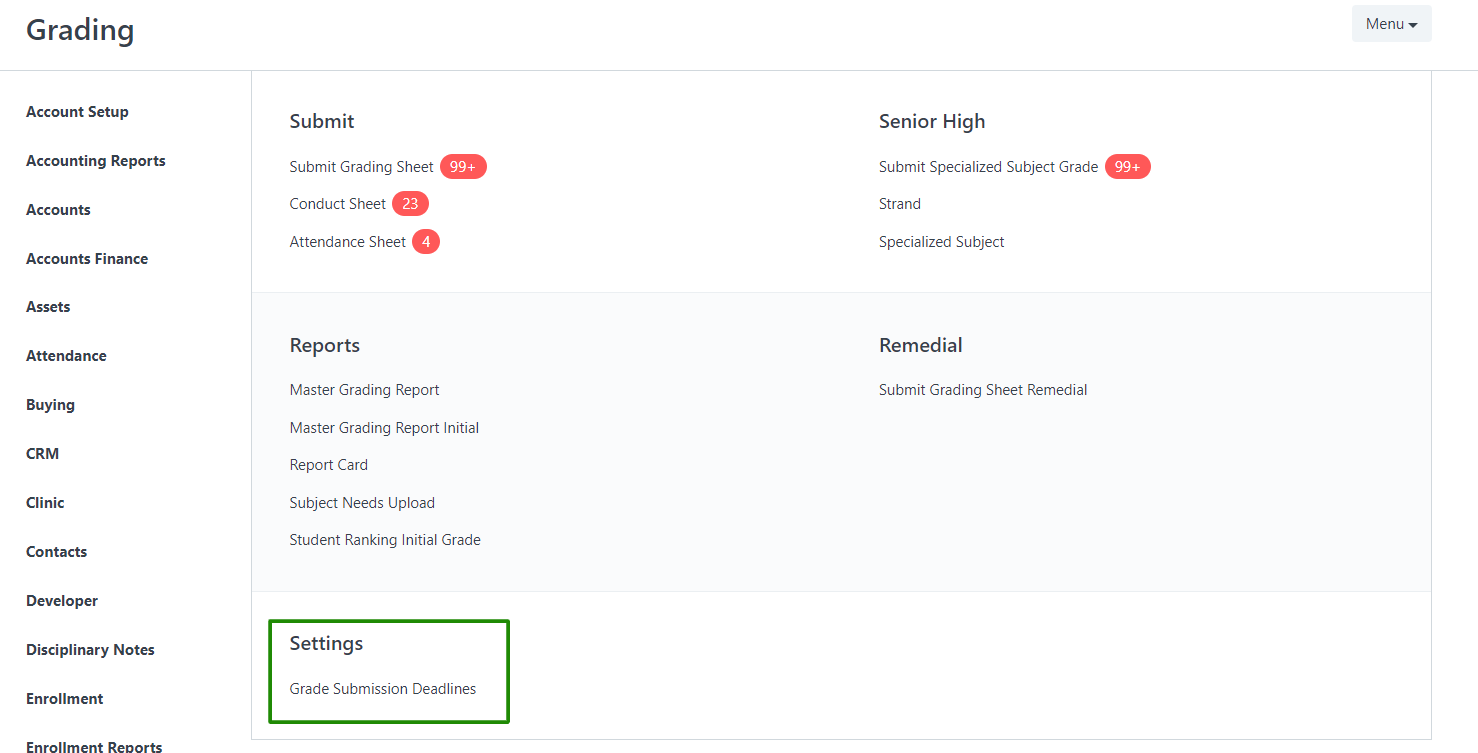
Task: Open the Conduct Sheet link
Action: 338,204
